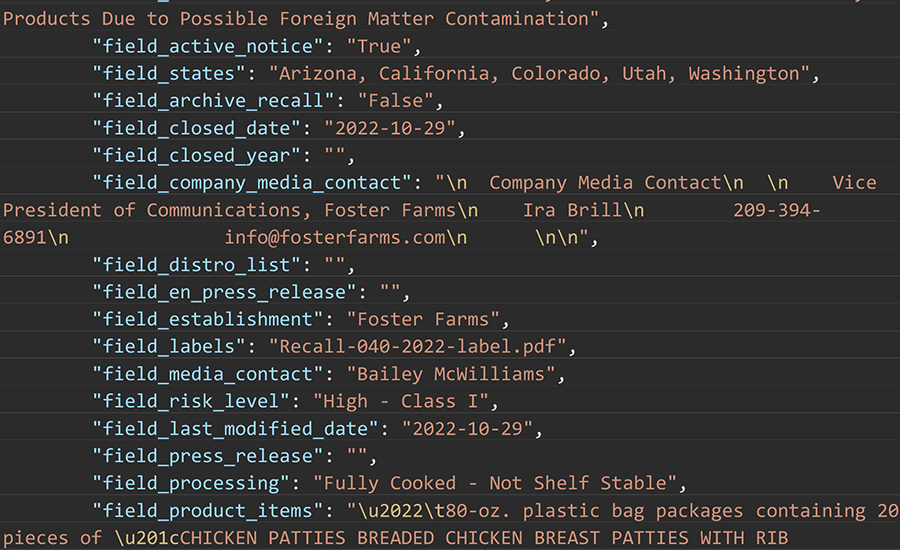The height and width of the screenshot is (550, 900).
Task: Click the "False" value
Action: point(395,100)
